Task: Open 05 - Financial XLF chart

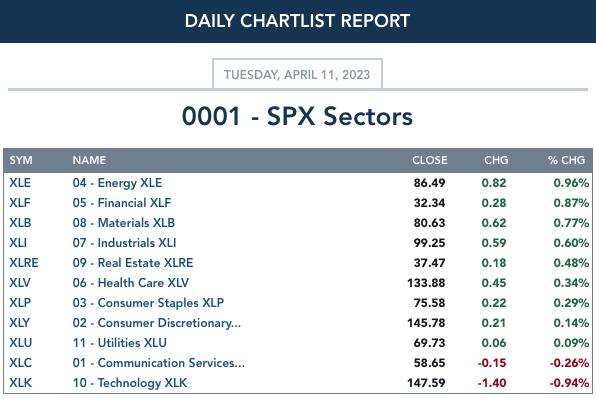Action: 122,203
